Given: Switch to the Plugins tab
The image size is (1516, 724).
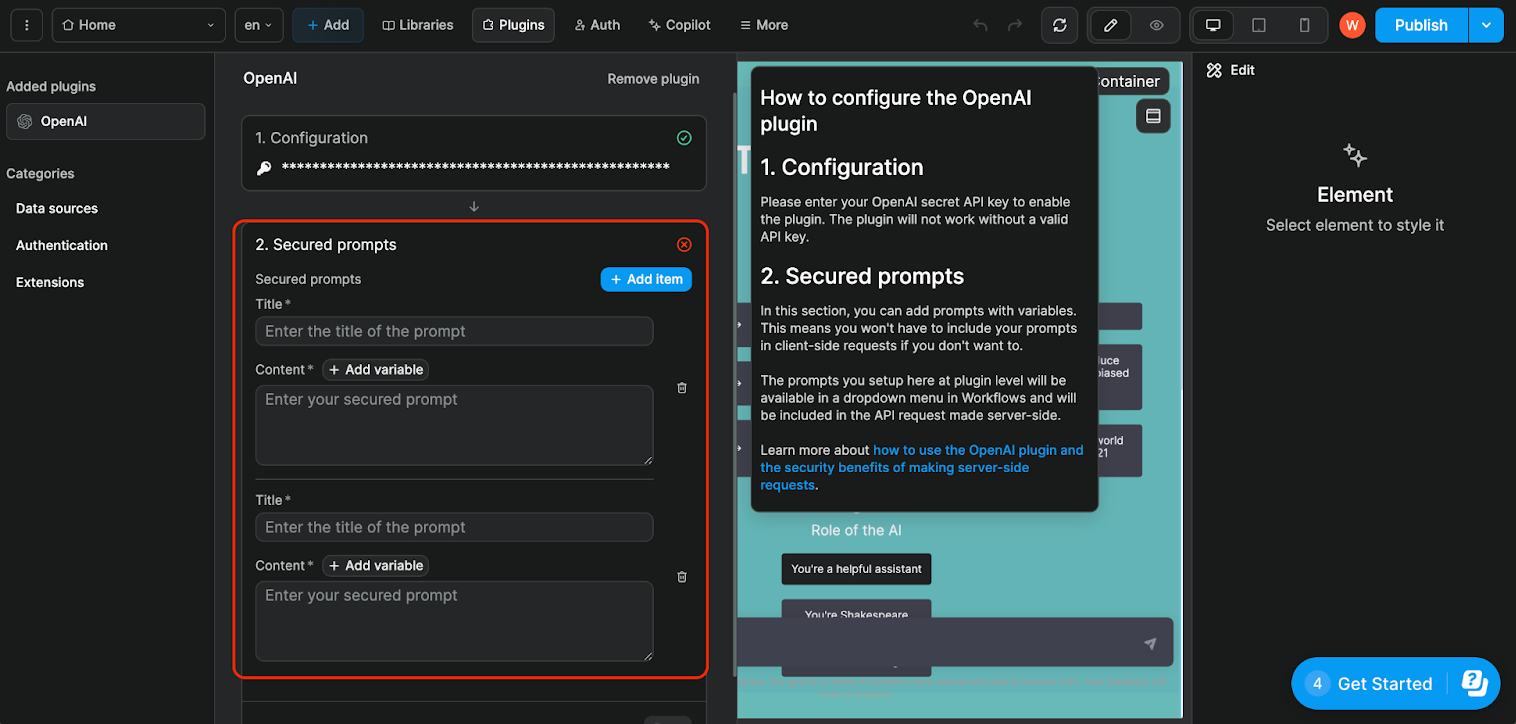Looking at the screenshot, I should (513, 24).
